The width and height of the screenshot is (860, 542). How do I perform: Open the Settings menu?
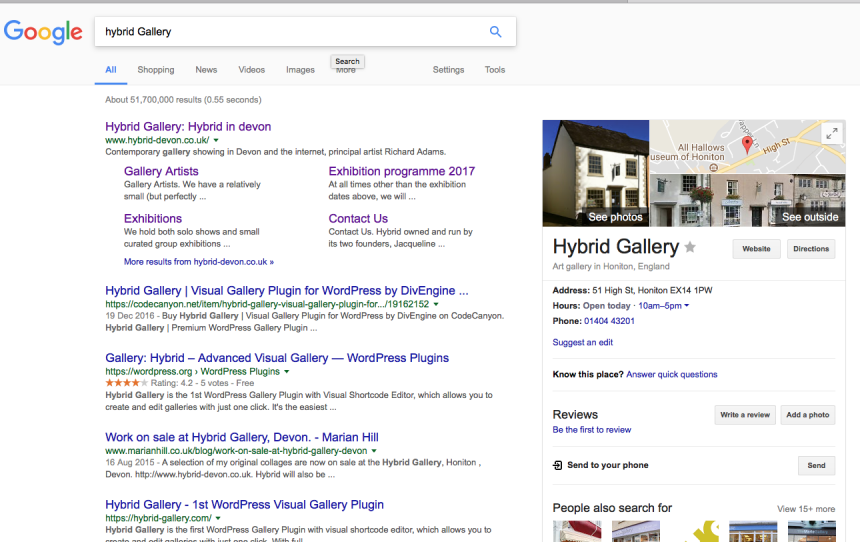(x=448, y=70)
